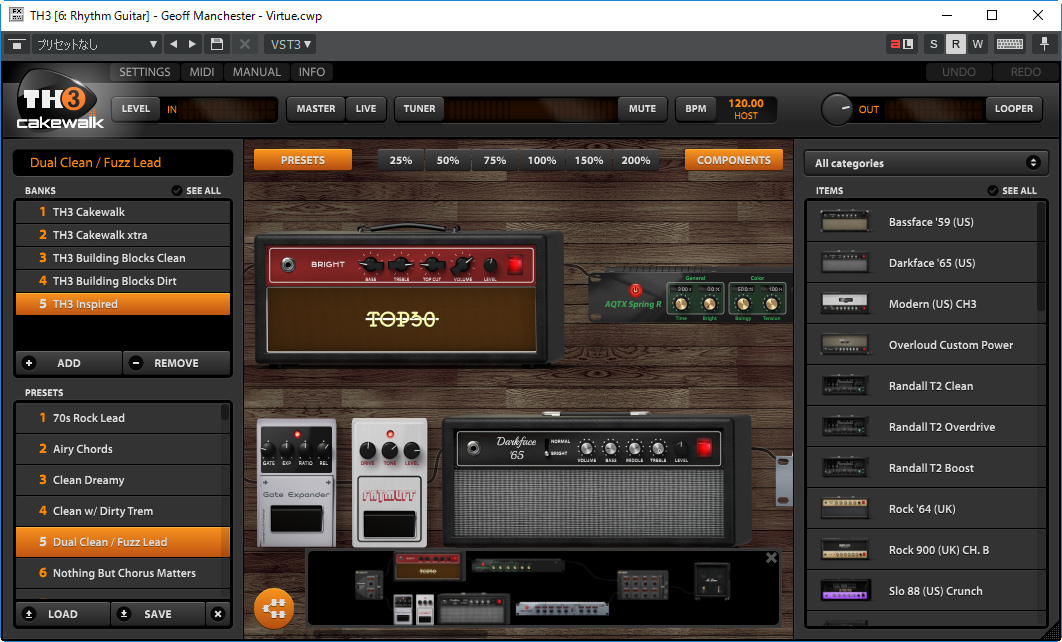
Task: Select bank TH3 Cakewalk xtra
Action: pyautogui.click(x=123, y=235)
